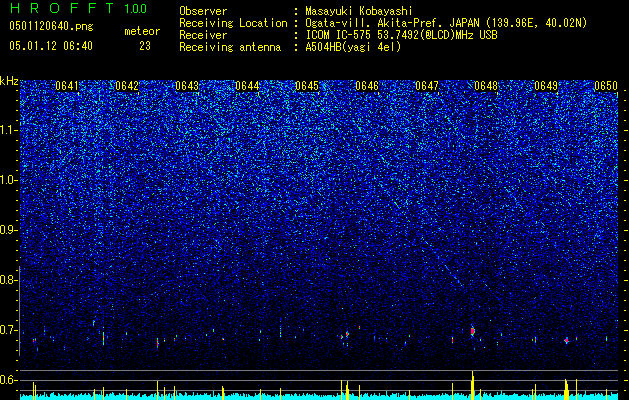The height and width of the screenshot is (400, 629).
Task: Click the 0646 time marker
Action: pos(367,86)
